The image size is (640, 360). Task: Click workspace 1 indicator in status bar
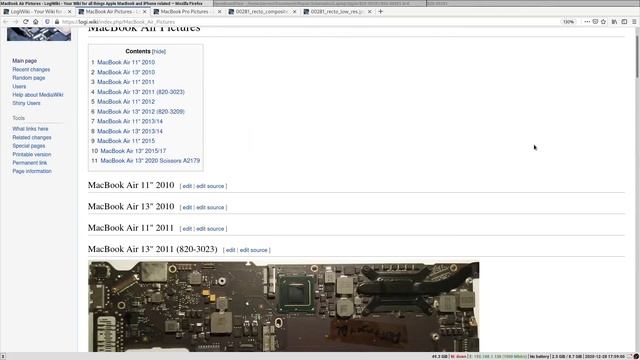click(x=2, y=356)
